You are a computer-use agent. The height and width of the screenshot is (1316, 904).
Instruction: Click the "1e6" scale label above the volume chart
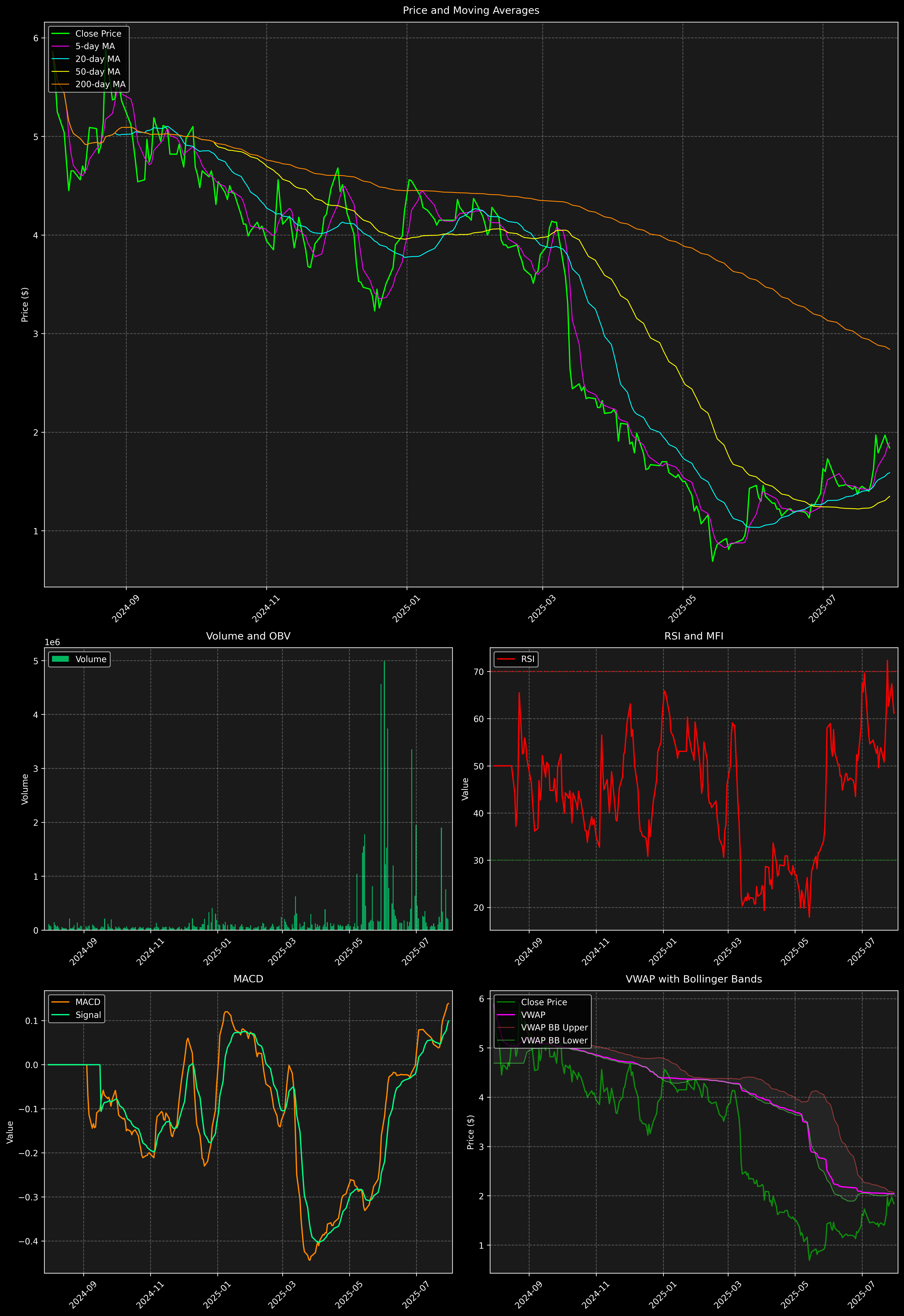pos(52,643)
